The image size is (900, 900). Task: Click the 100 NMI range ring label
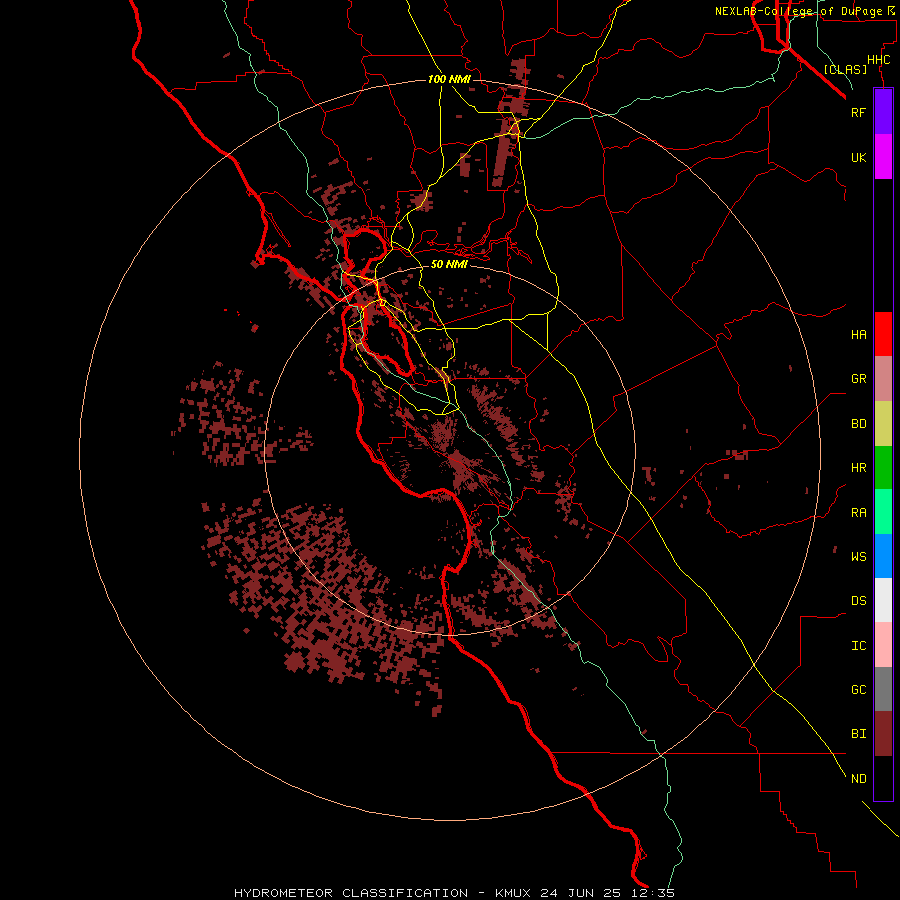click(449, 79)
